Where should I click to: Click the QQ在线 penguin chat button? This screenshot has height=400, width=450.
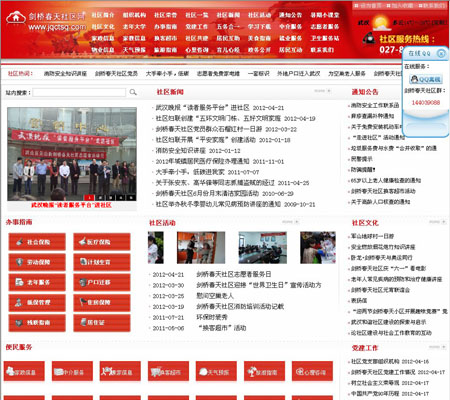(426, 79)
